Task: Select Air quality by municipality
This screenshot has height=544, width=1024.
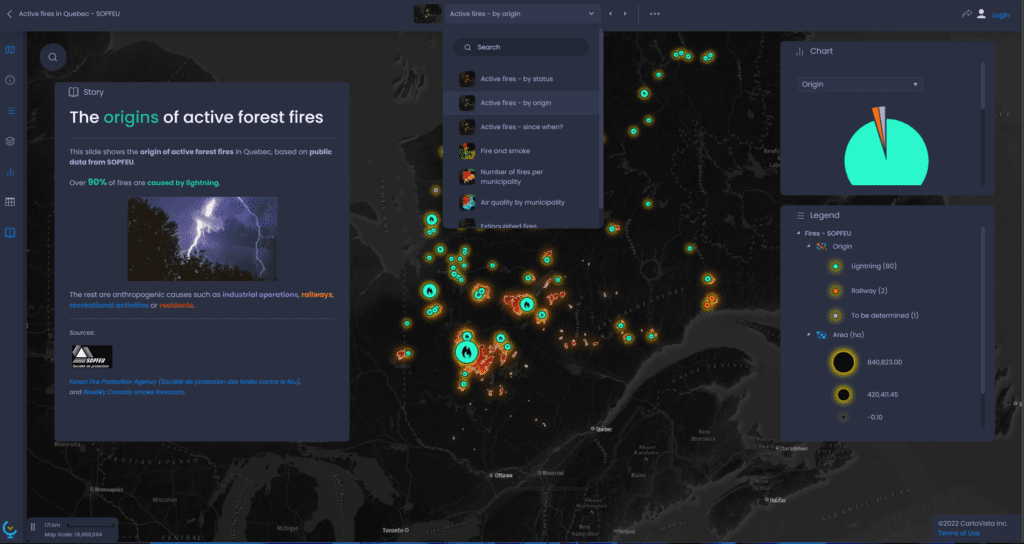Action: coord(521,202)
